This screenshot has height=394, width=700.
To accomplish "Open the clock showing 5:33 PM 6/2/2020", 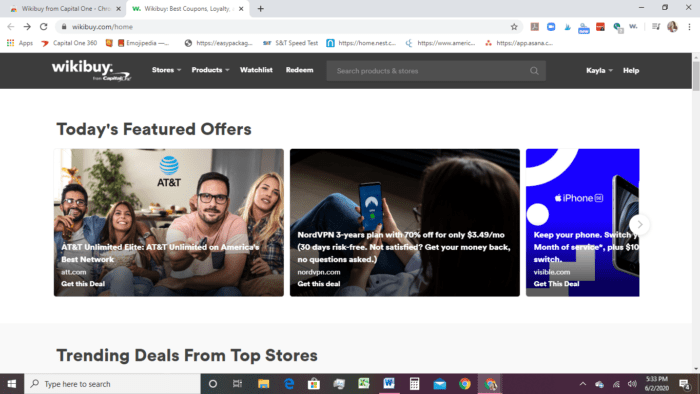I will pyautogui.click(x=656, y=384).
